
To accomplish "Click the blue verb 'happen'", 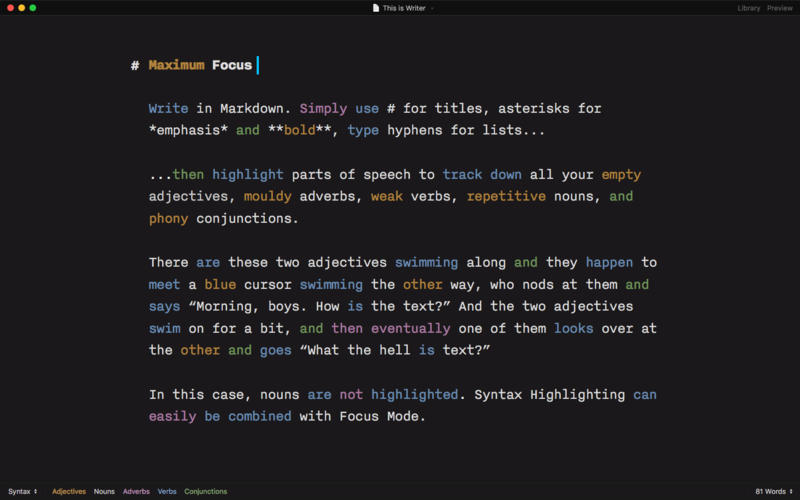I will click(x=609, y=263).
